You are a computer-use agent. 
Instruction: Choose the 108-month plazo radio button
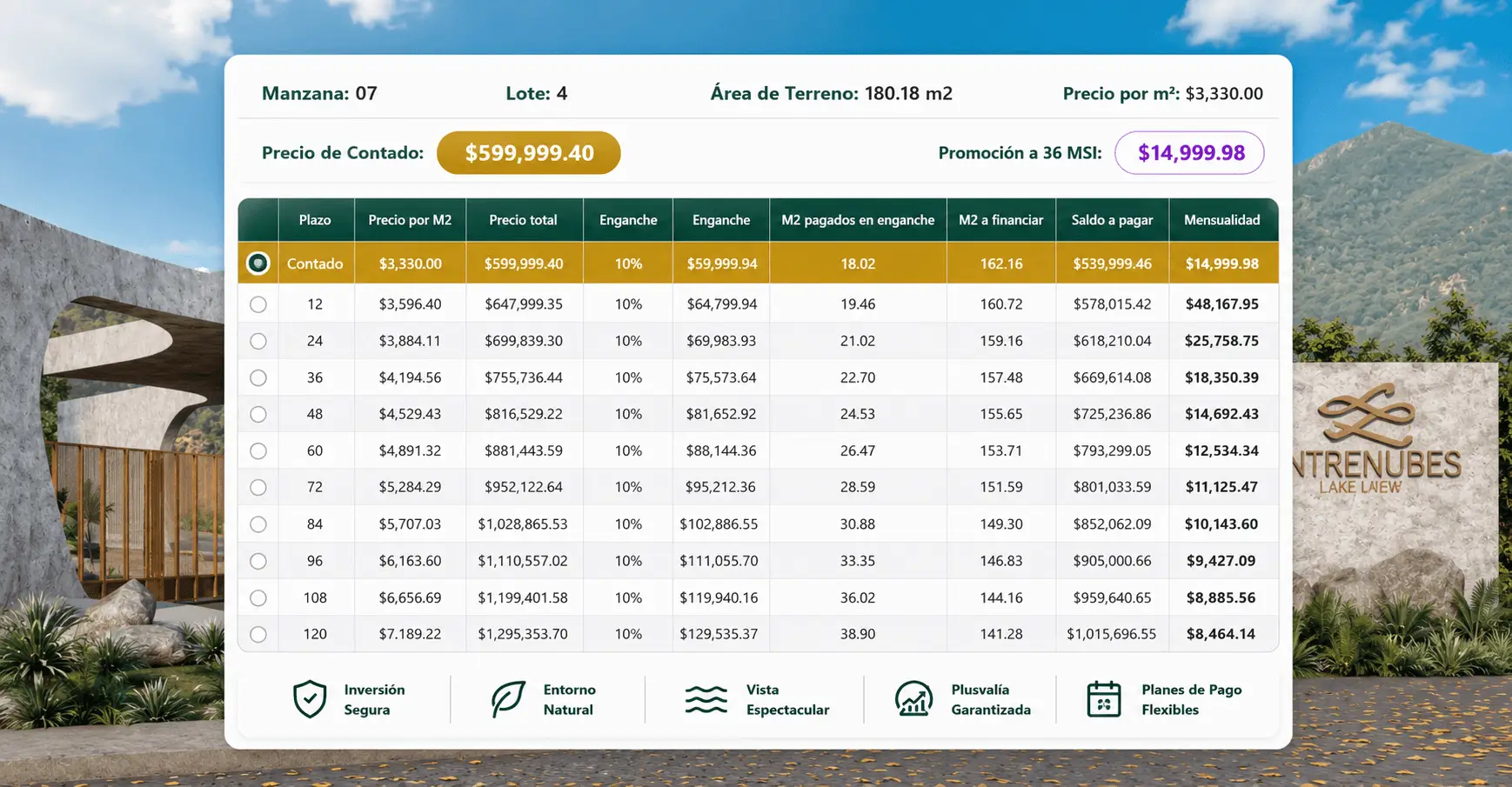tap(258, 597)
